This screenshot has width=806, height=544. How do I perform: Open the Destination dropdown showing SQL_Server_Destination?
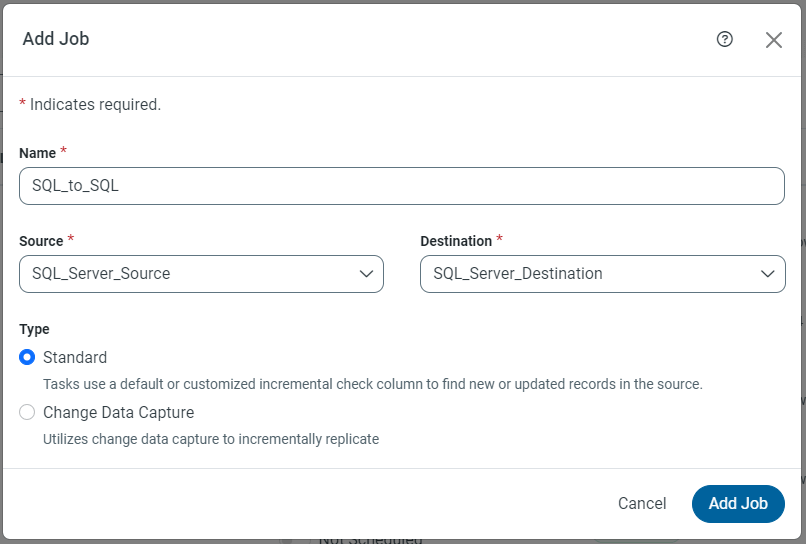point(590,274)
